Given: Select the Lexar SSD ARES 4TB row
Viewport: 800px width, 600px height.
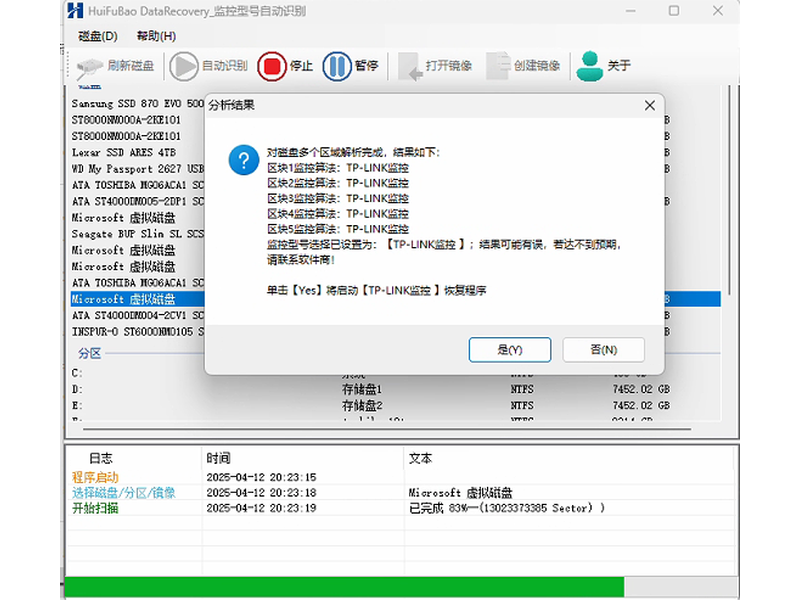Looking at the screenshot, I should 138,153.
